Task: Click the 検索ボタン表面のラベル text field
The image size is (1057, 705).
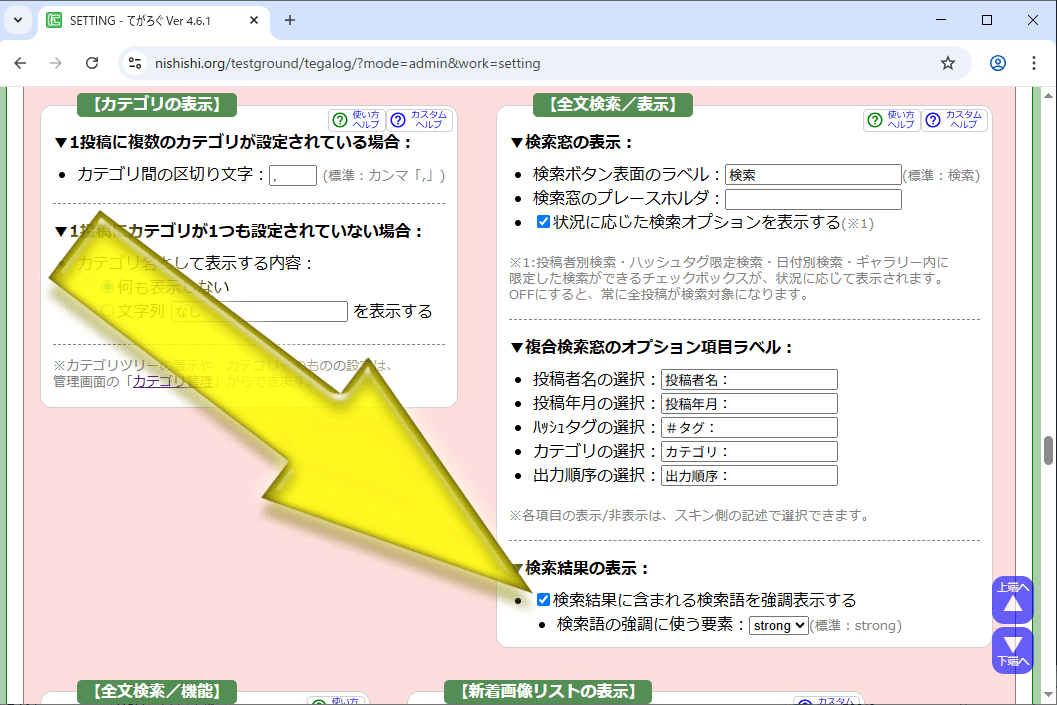Action: (813, 175)
